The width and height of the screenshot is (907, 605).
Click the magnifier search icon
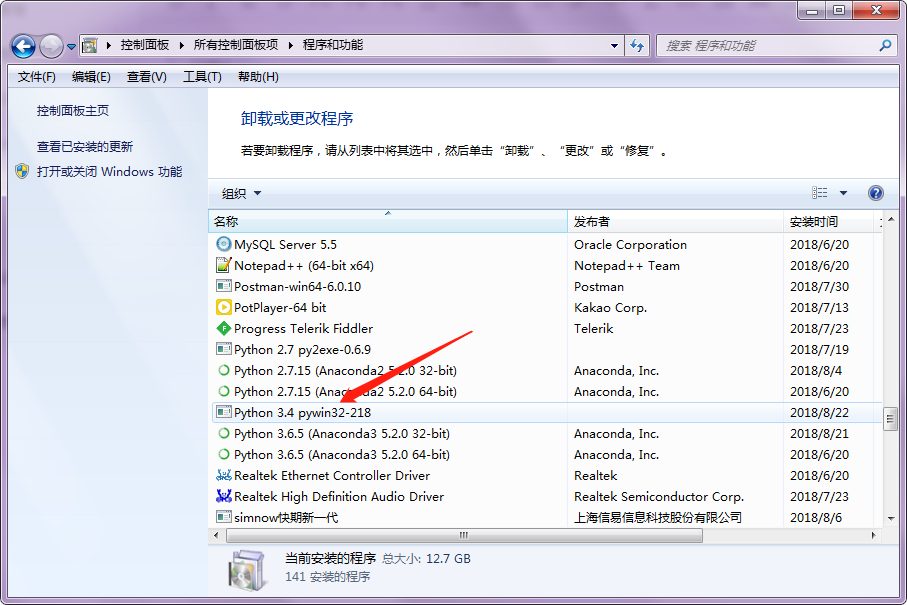[x=885, y=45]
